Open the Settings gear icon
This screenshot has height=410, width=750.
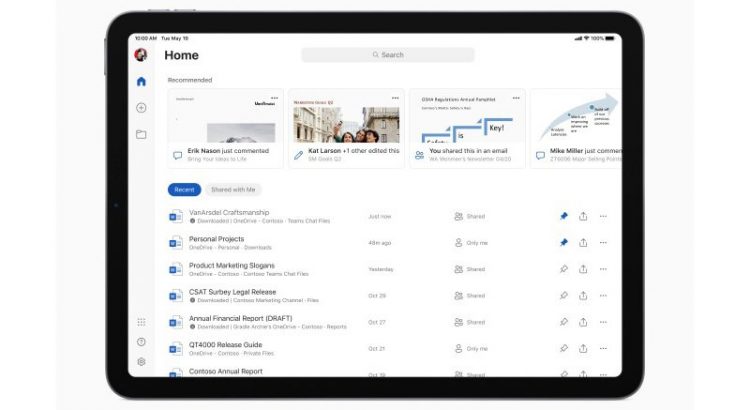141,362
